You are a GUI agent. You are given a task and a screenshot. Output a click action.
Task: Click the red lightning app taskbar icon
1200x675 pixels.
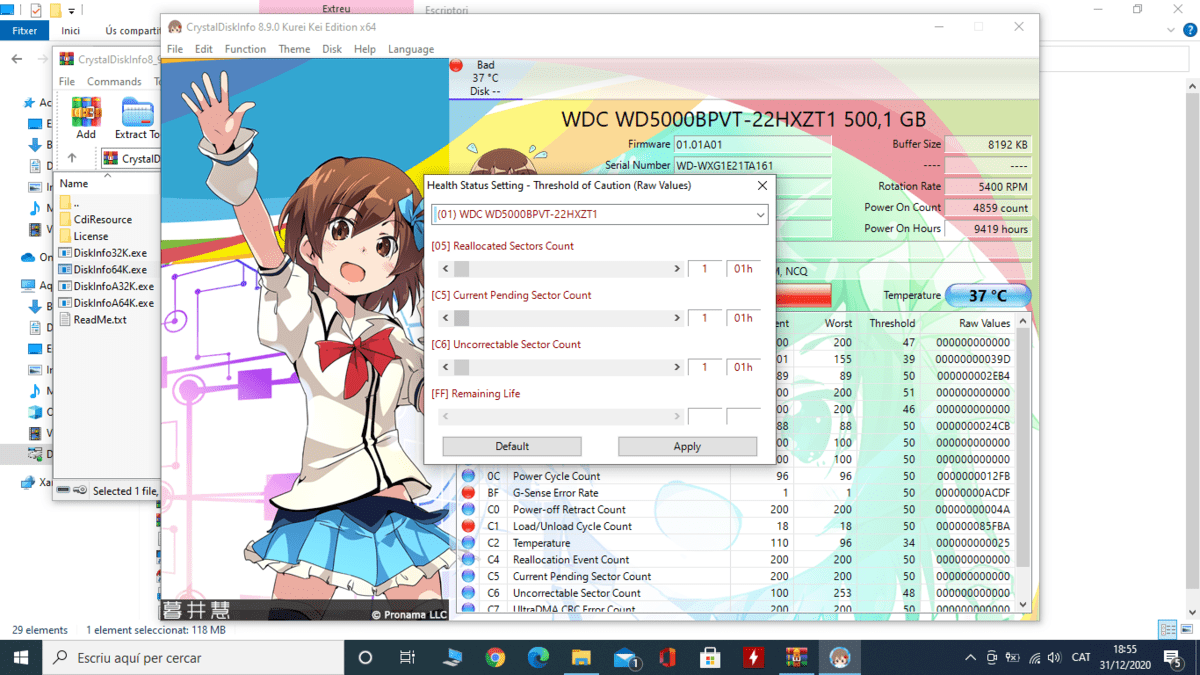753,658
